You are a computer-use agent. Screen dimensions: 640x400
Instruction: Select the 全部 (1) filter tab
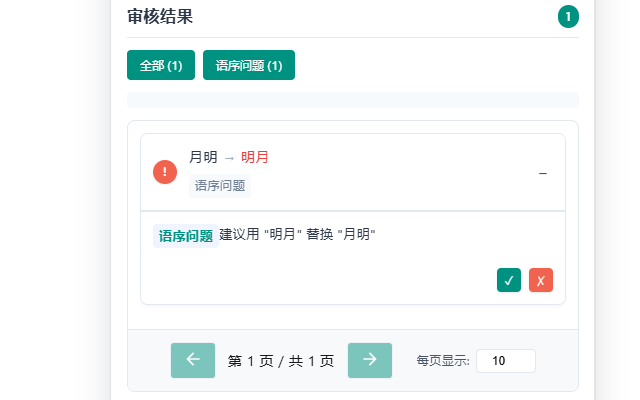tap(161, 65)
